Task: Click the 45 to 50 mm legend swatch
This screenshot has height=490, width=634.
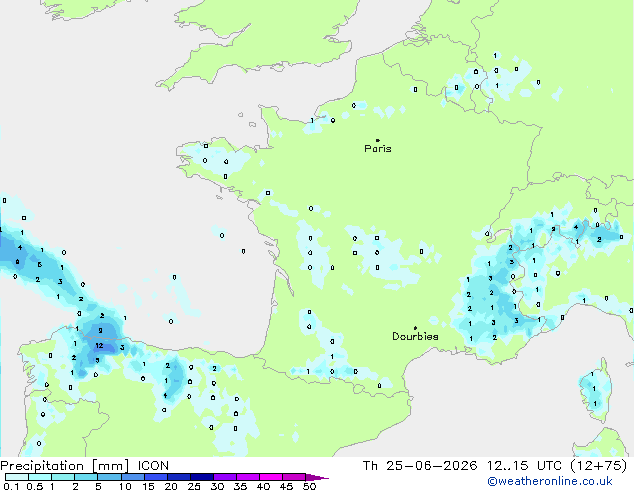Action: tap(294, 477)
